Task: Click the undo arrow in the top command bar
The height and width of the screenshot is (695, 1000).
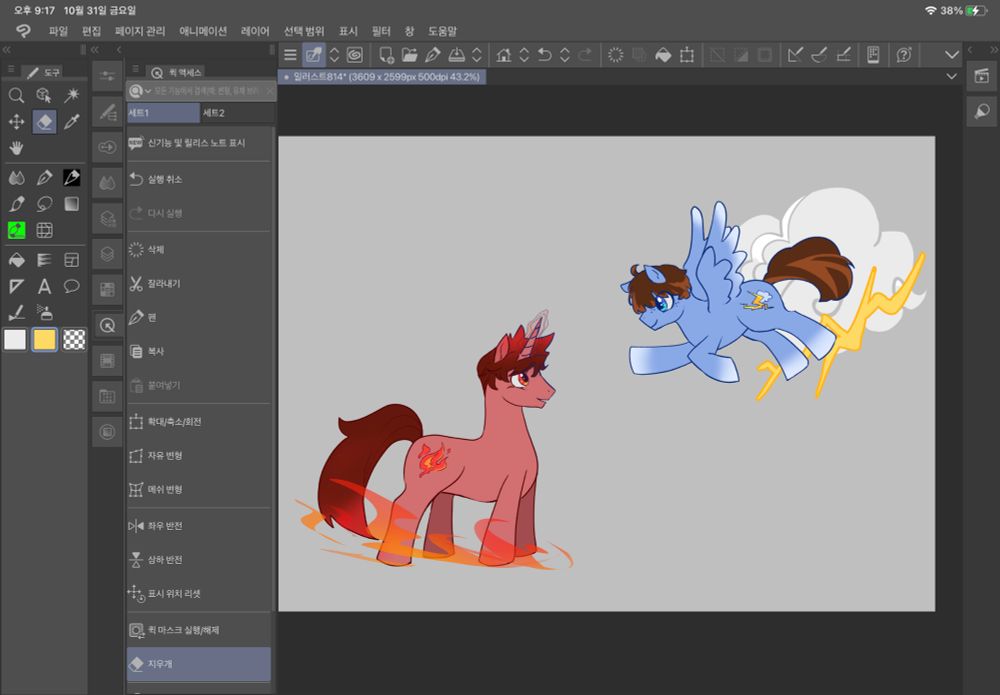Action: point(544,55)
